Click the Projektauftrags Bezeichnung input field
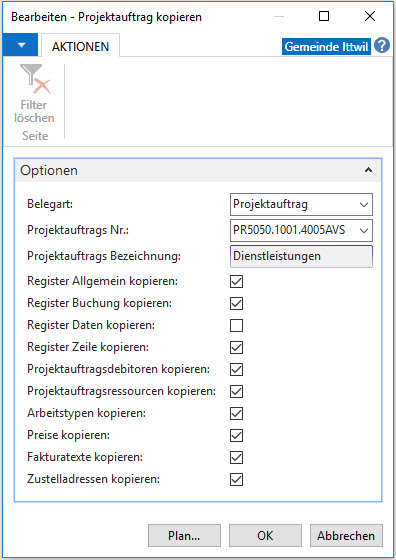 [301, 256]
